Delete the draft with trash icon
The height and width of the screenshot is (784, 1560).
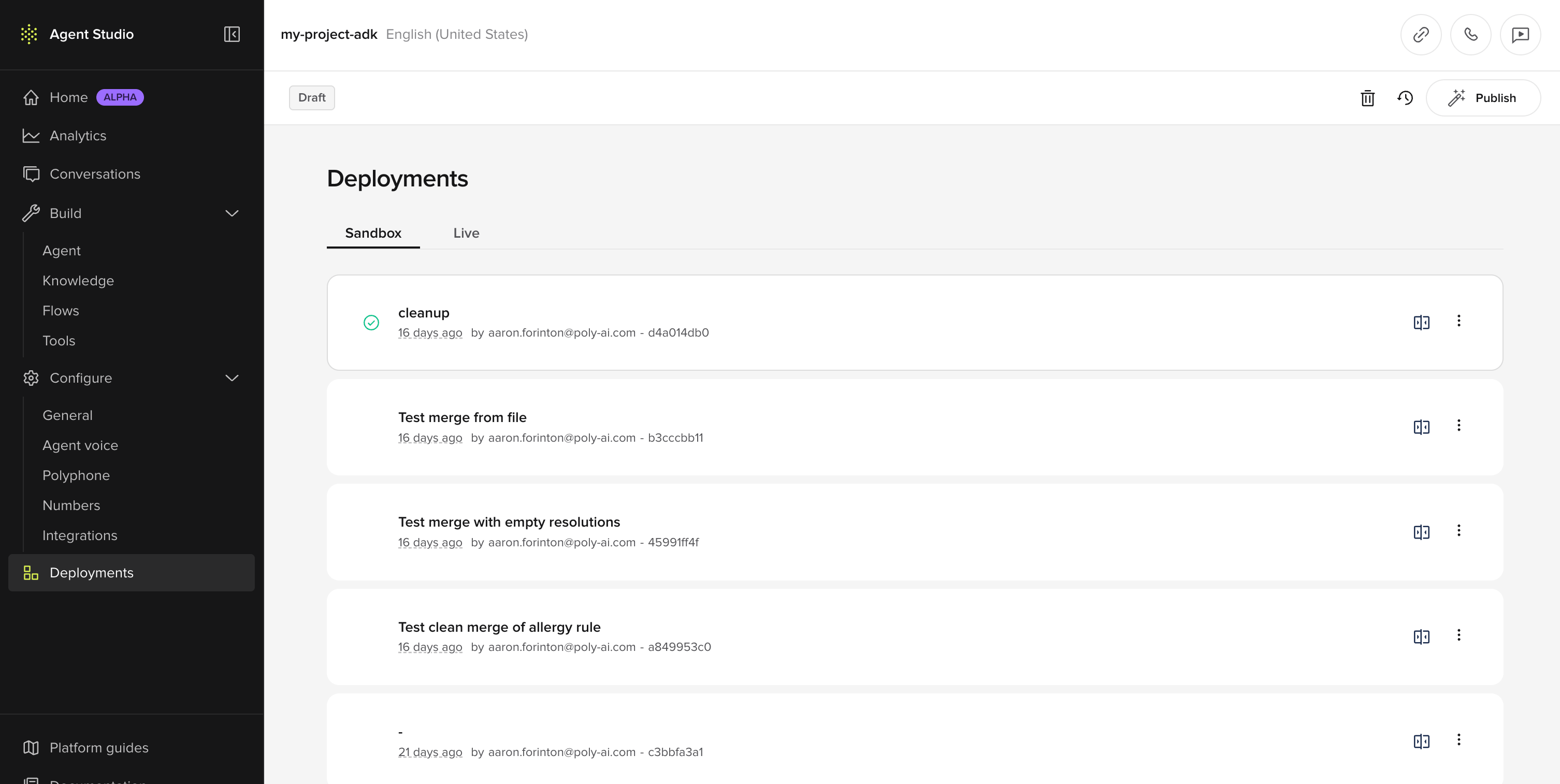1367,98
